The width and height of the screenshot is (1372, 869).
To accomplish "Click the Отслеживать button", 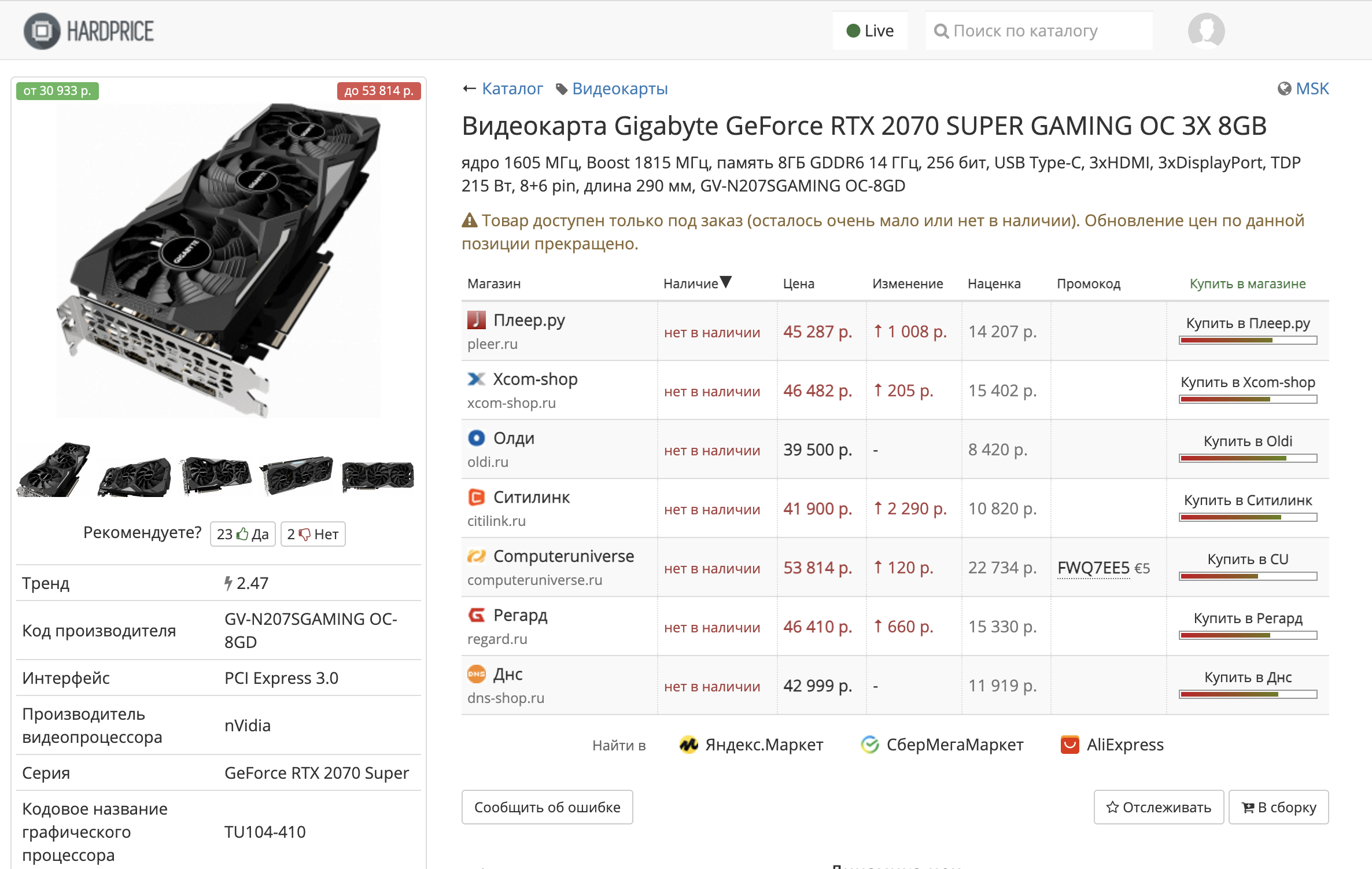I will (1159, 807).
